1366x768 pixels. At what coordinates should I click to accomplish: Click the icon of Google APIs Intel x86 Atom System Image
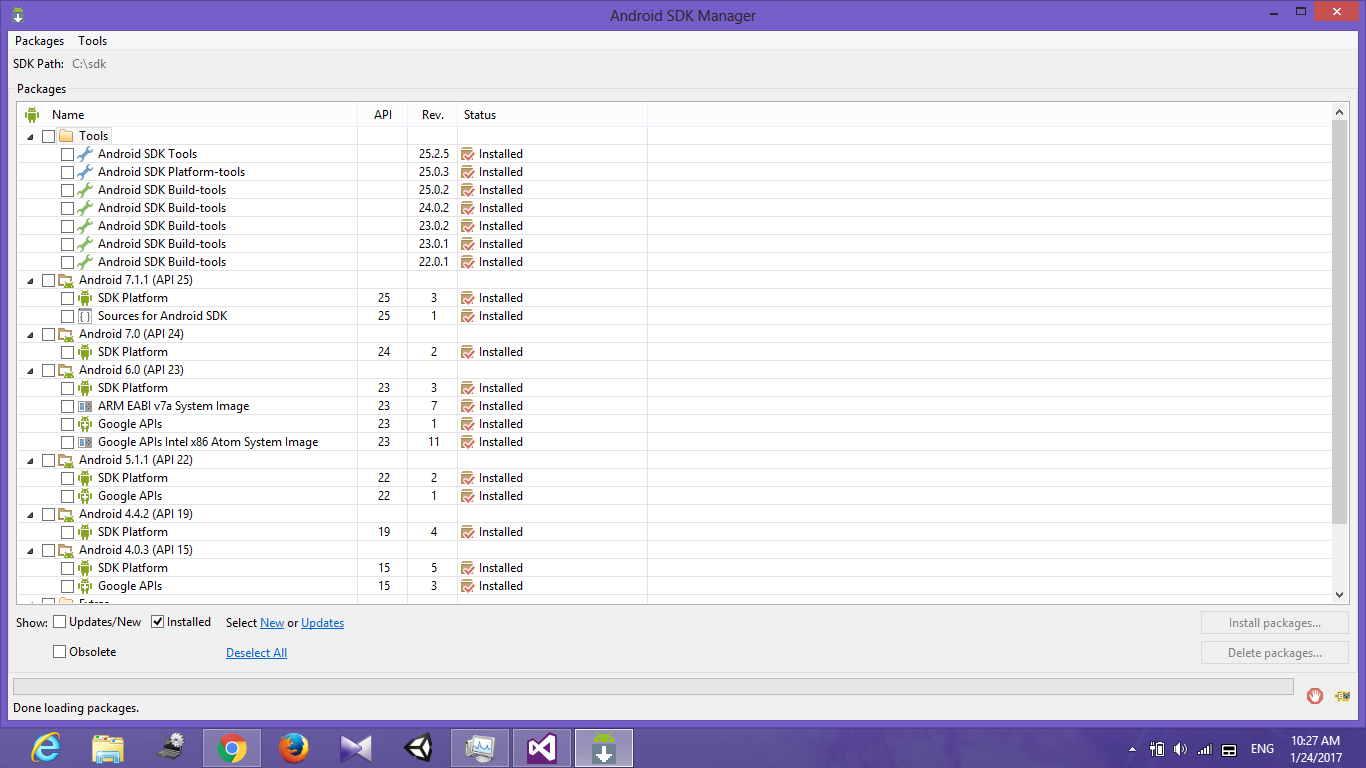[x=85, y=442]
